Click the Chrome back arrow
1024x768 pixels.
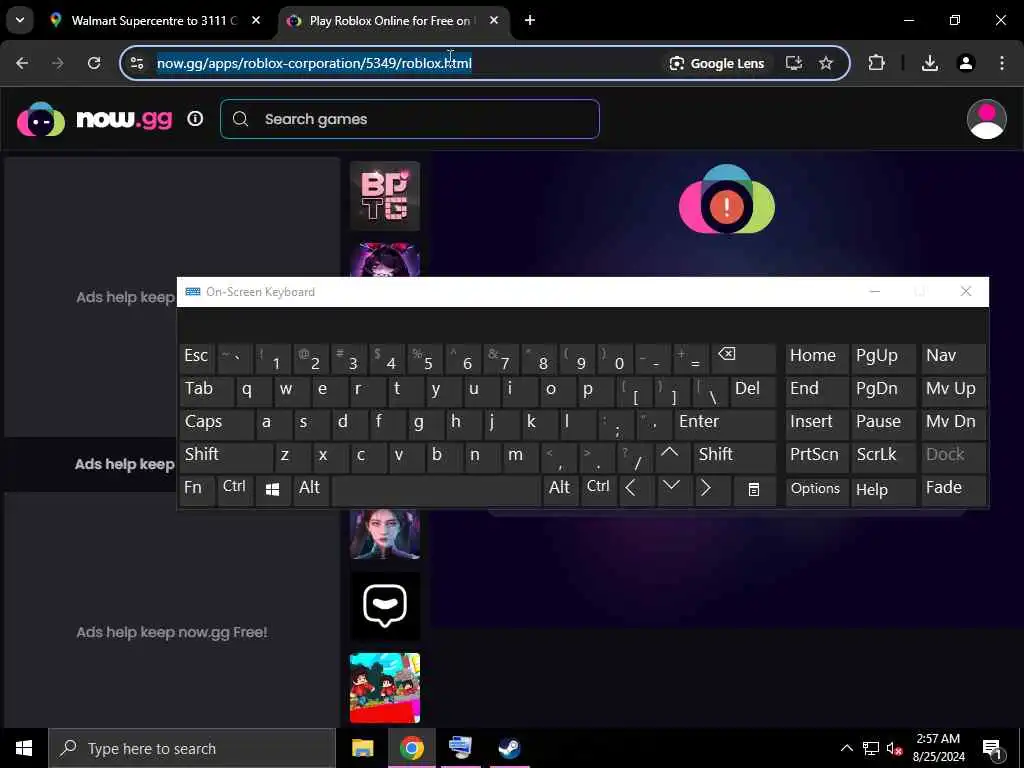(x=22, y=63)
